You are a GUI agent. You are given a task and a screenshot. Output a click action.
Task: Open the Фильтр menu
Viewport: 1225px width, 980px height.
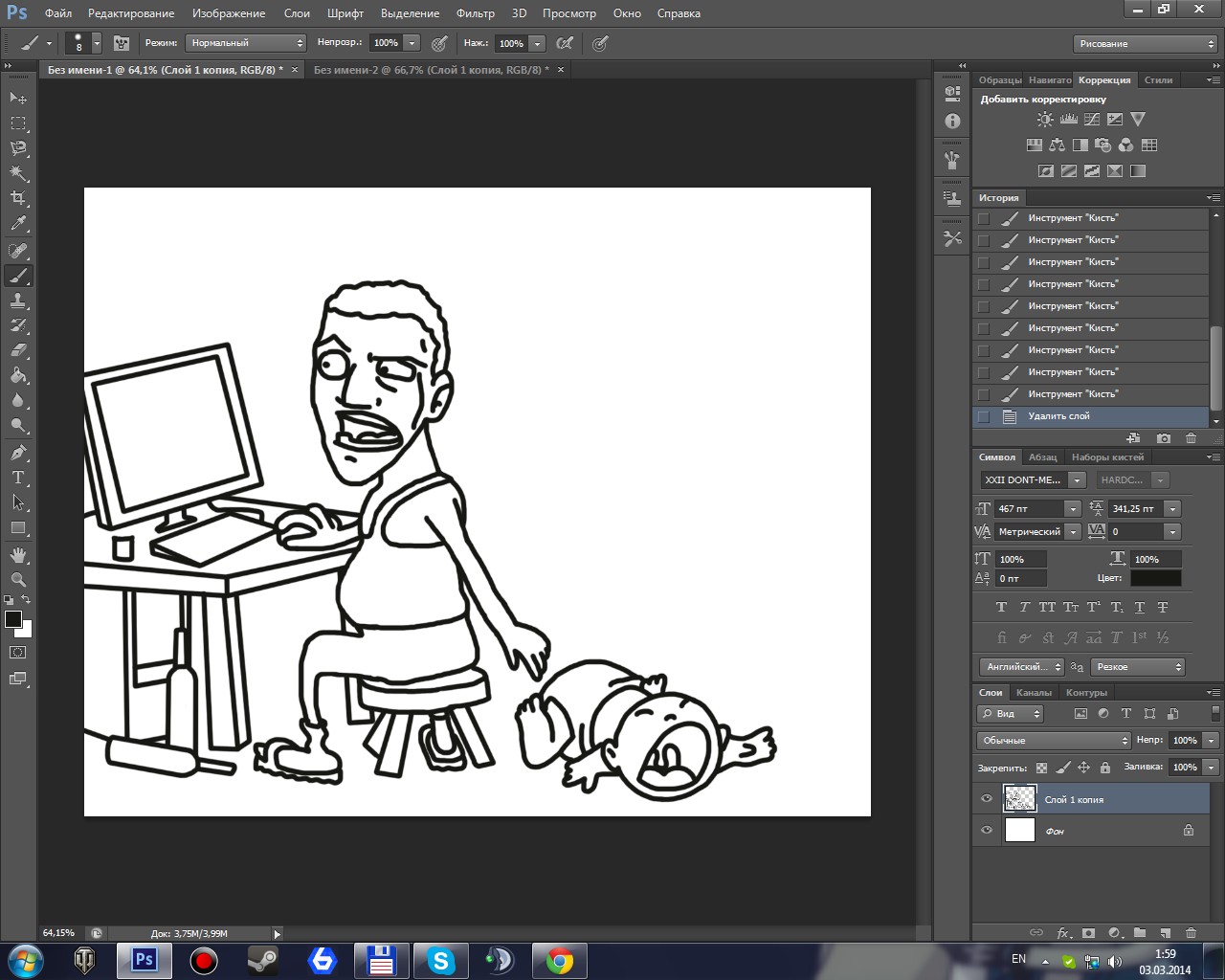tap(475, 13)
